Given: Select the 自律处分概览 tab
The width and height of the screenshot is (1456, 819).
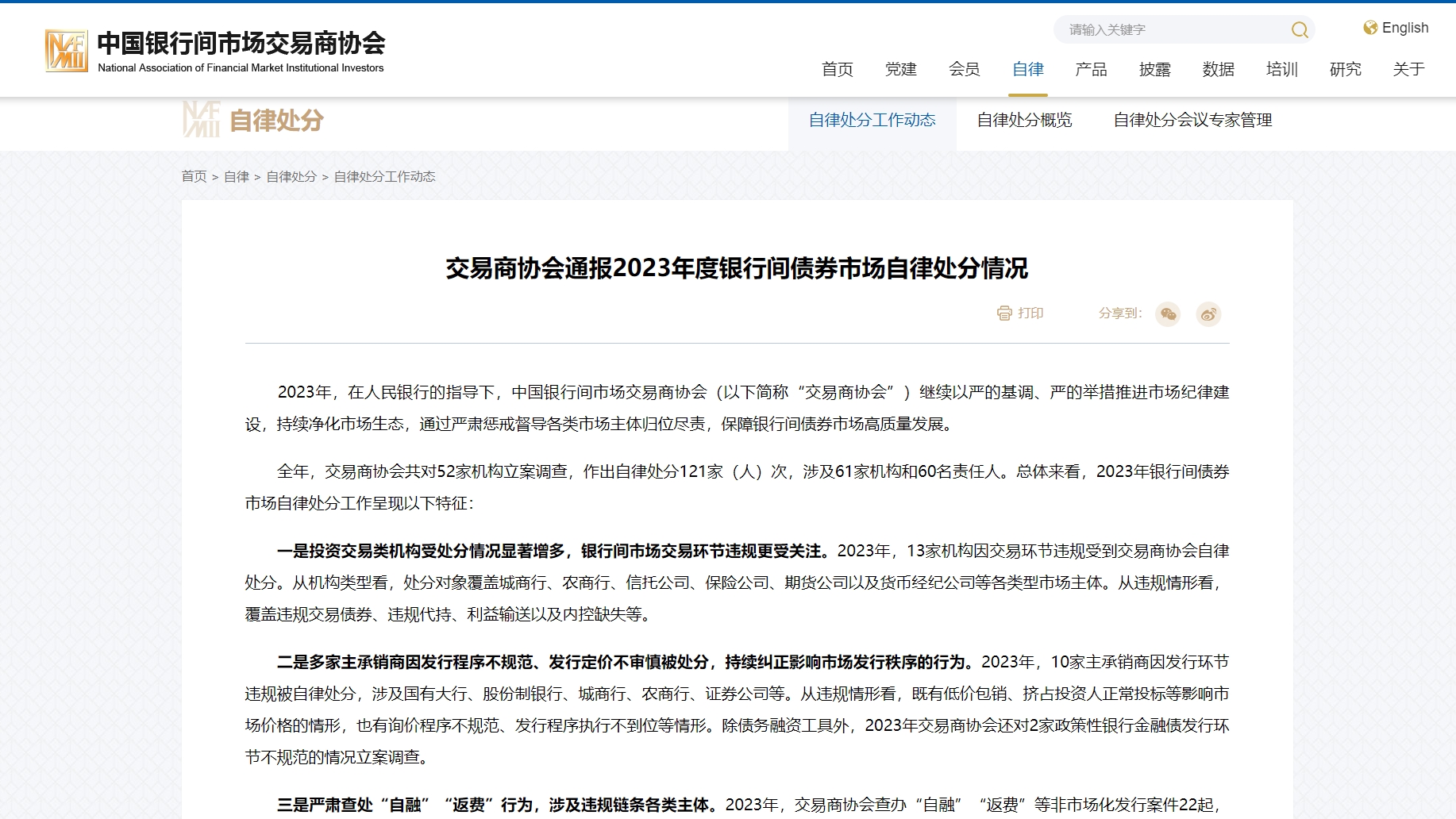Looking at the screenshot, I should coord(1024,120).
